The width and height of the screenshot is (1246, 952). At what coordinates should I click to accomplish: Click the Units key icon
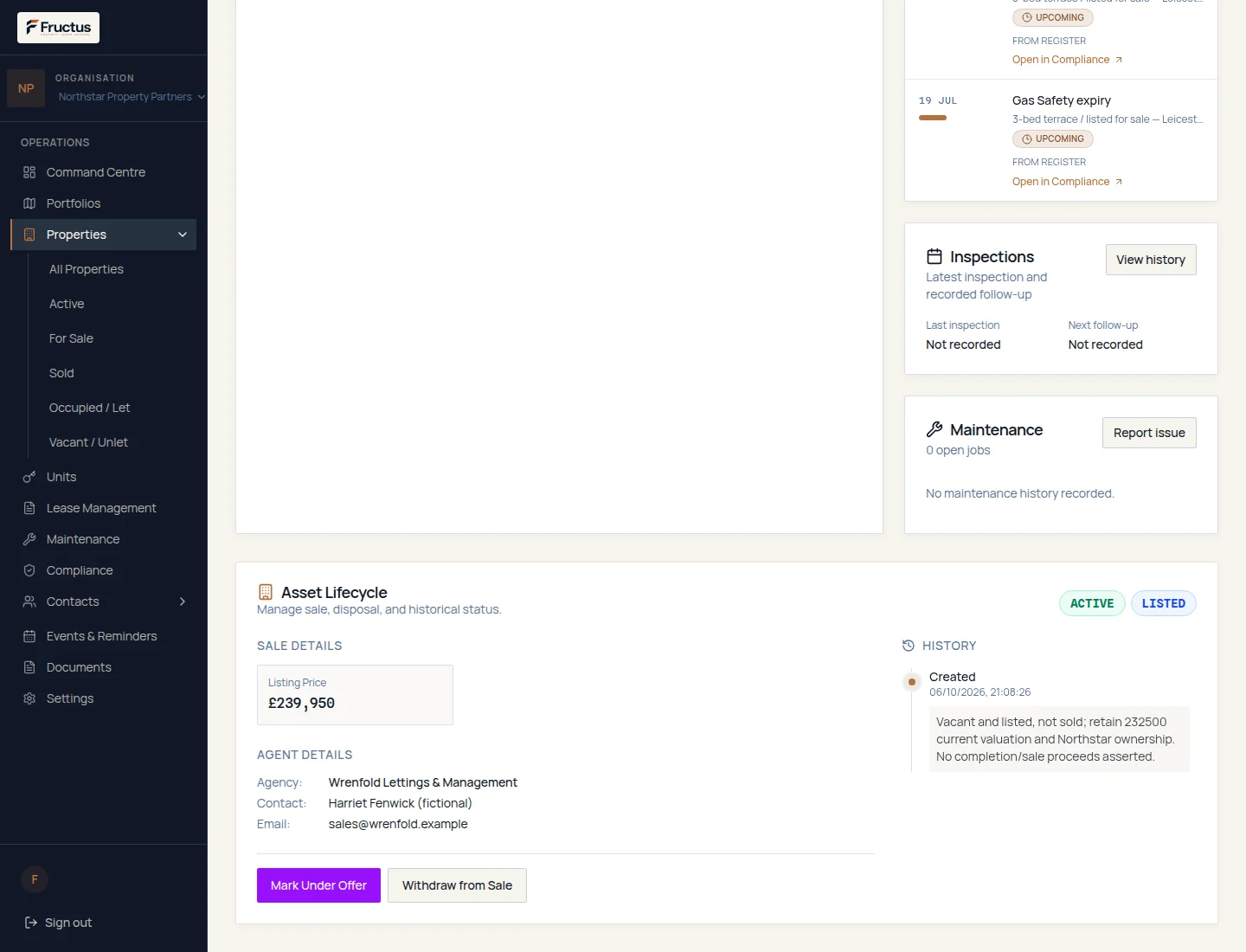click(29, 477)
